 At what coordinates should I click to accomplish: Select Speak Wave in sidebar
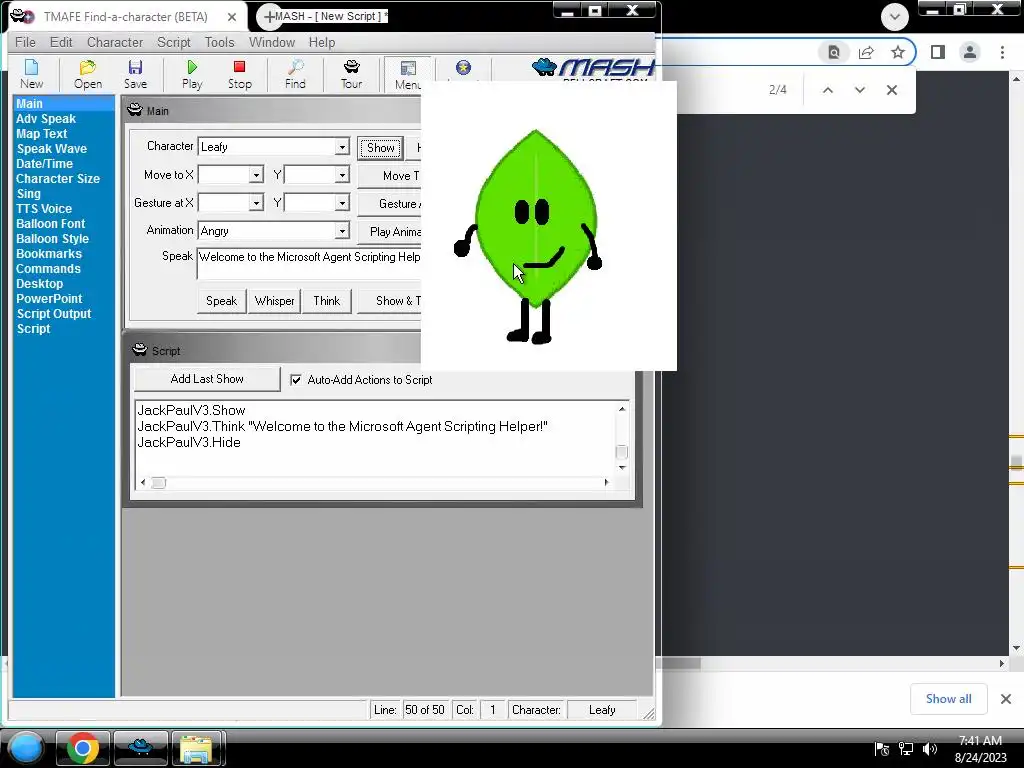[52, 149]
